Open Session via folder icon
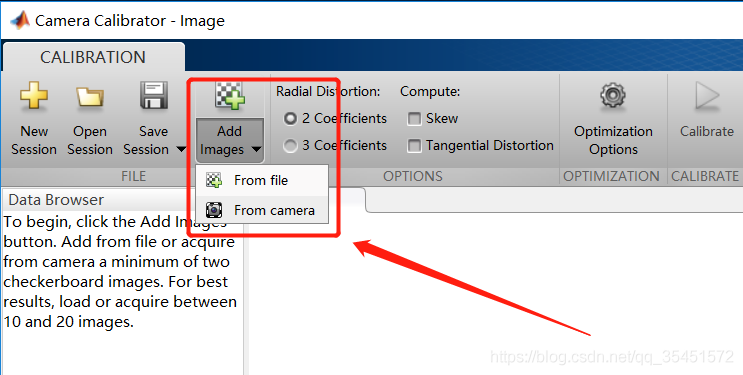The width and height of the screenshot is (743, 375). click(x=90, y=97)
